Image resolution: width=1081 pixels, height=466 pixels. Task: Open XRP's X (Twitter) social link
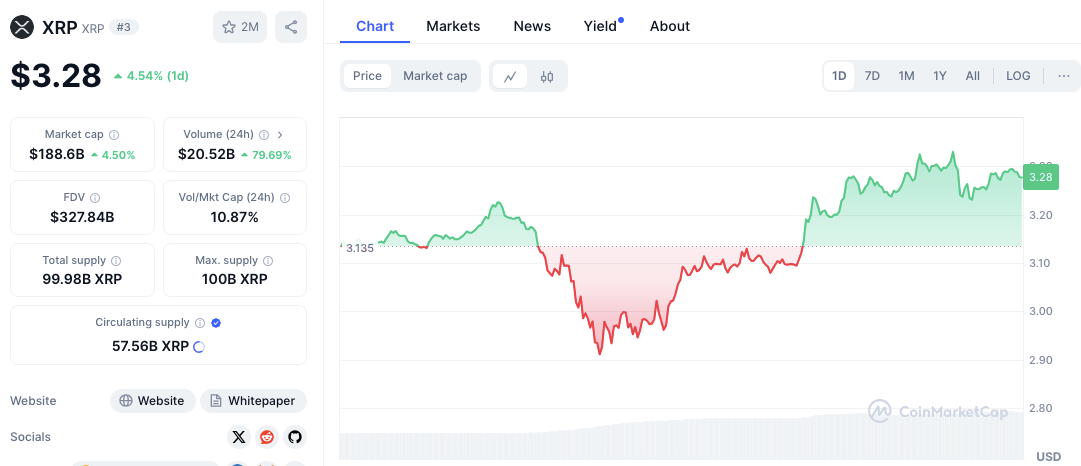pyautogui.click(x=238, y=437)
